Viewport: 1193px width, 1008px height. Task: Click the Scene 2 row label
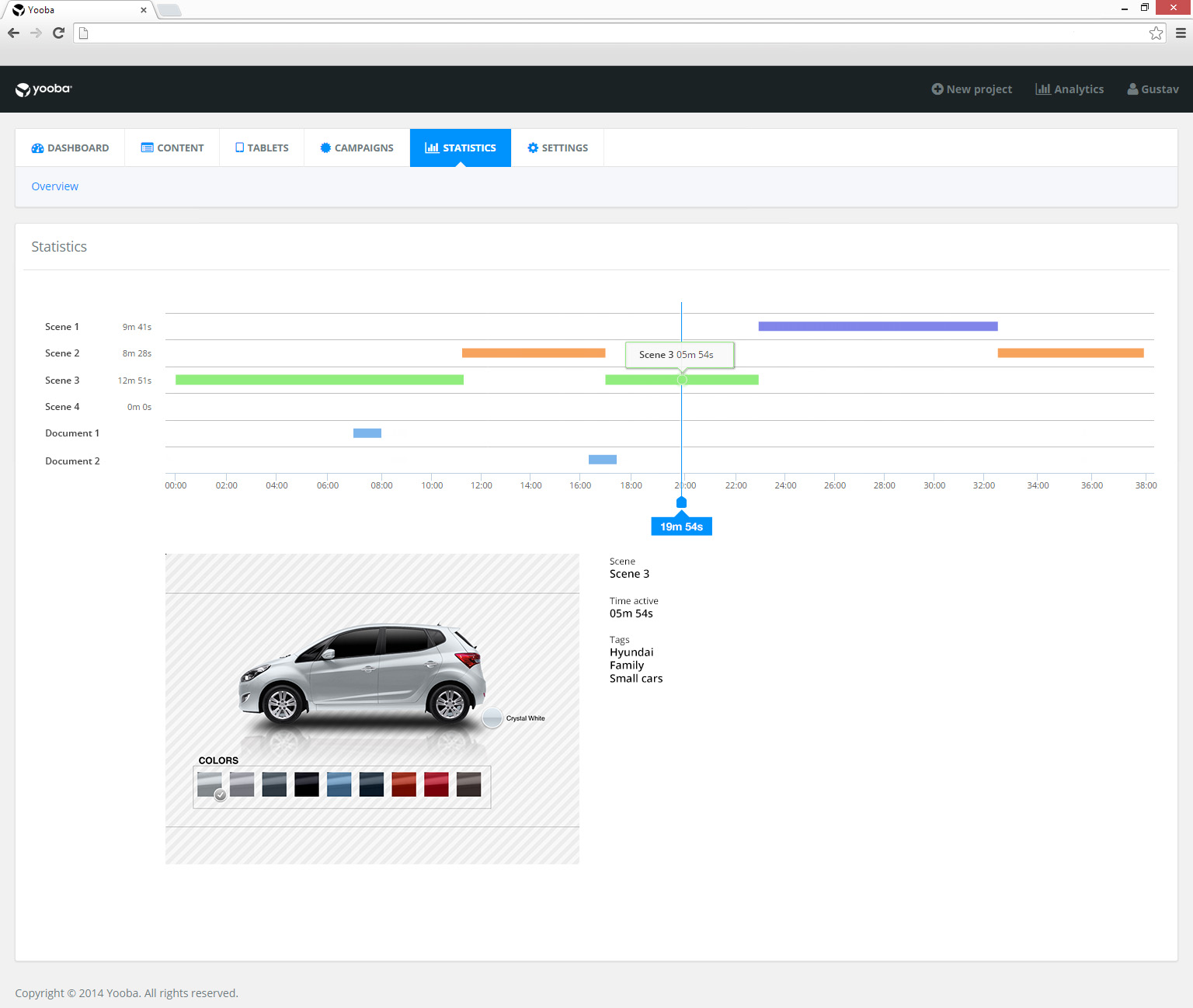point(62,353)
